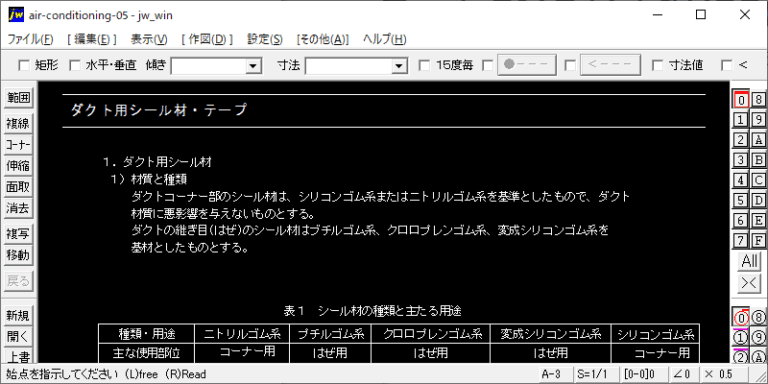Select layer F in square layer list
Image resolution: width=768 pixels, height=384 pixels.
click(x=759, y=240)
